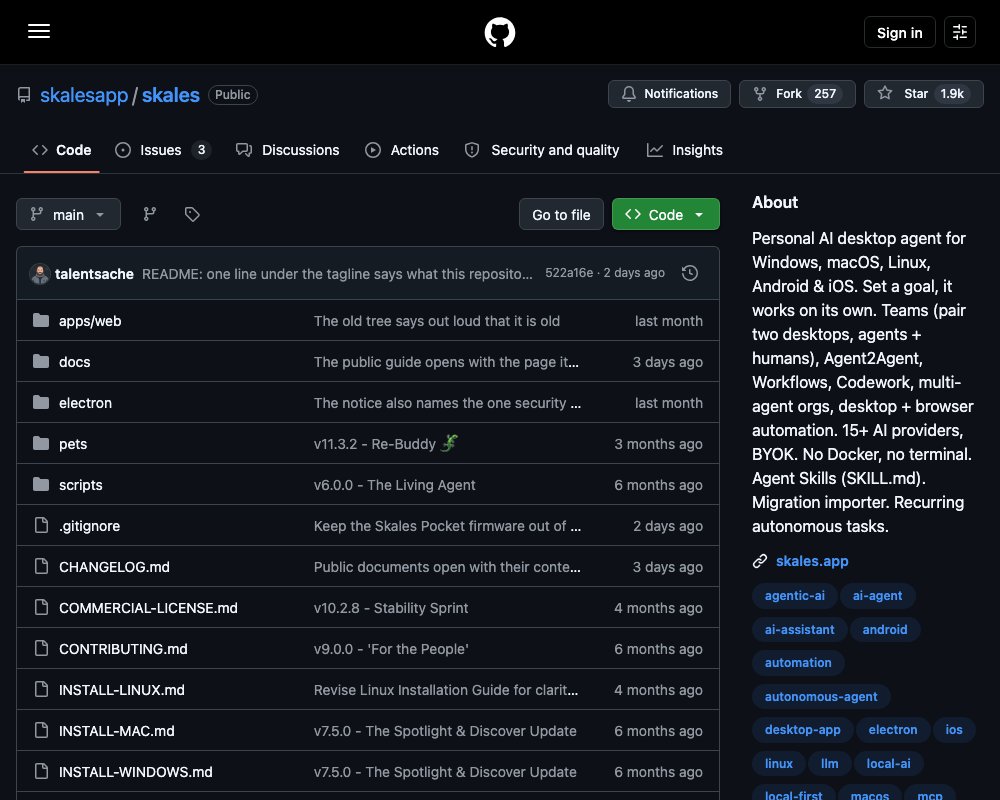Open the hamburger navigation menu
Viewport: 1000px width, 800px height.
coord(39,31)
